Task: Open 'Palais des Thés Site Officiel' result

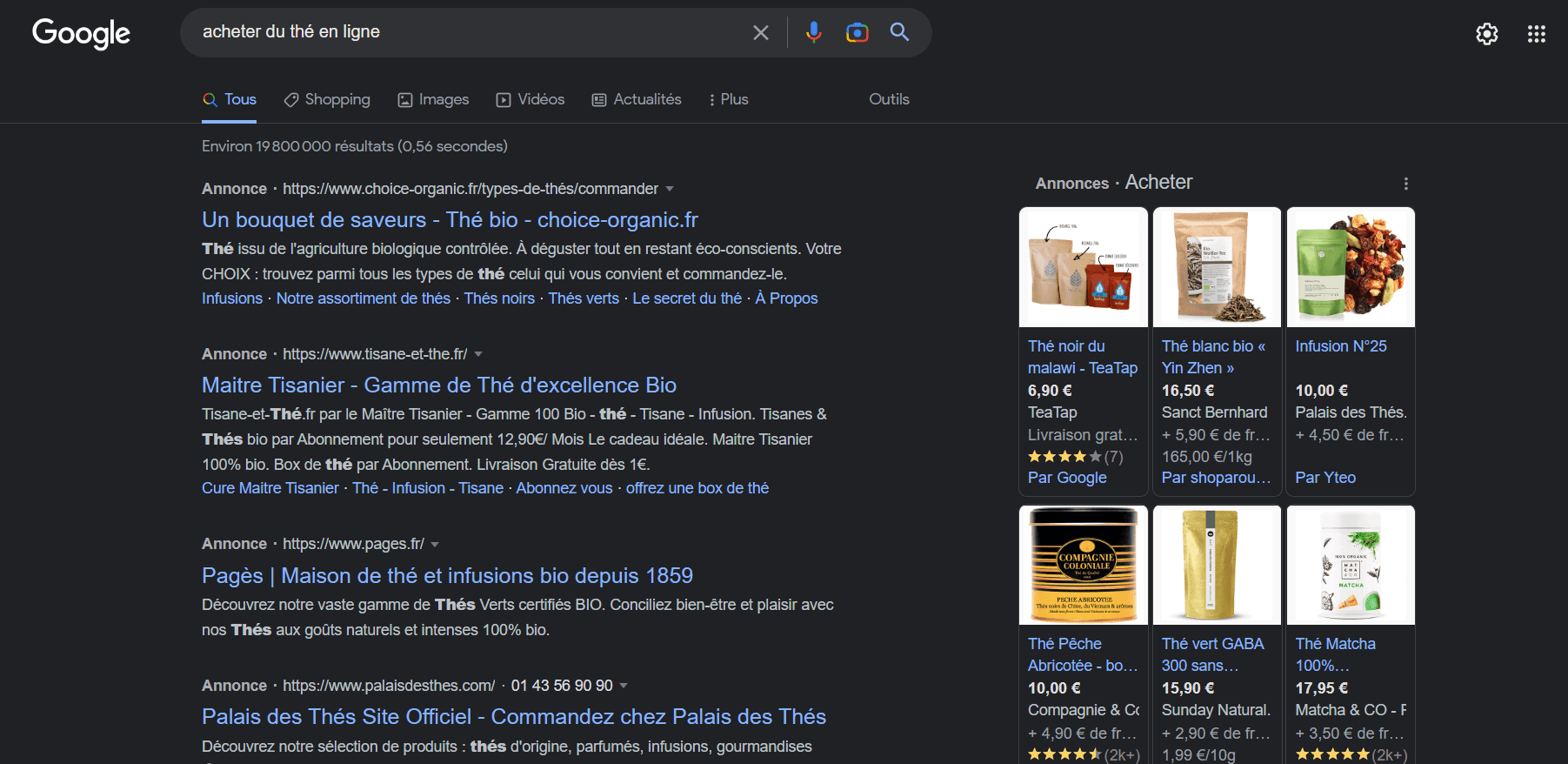Action: coord(514,716)
